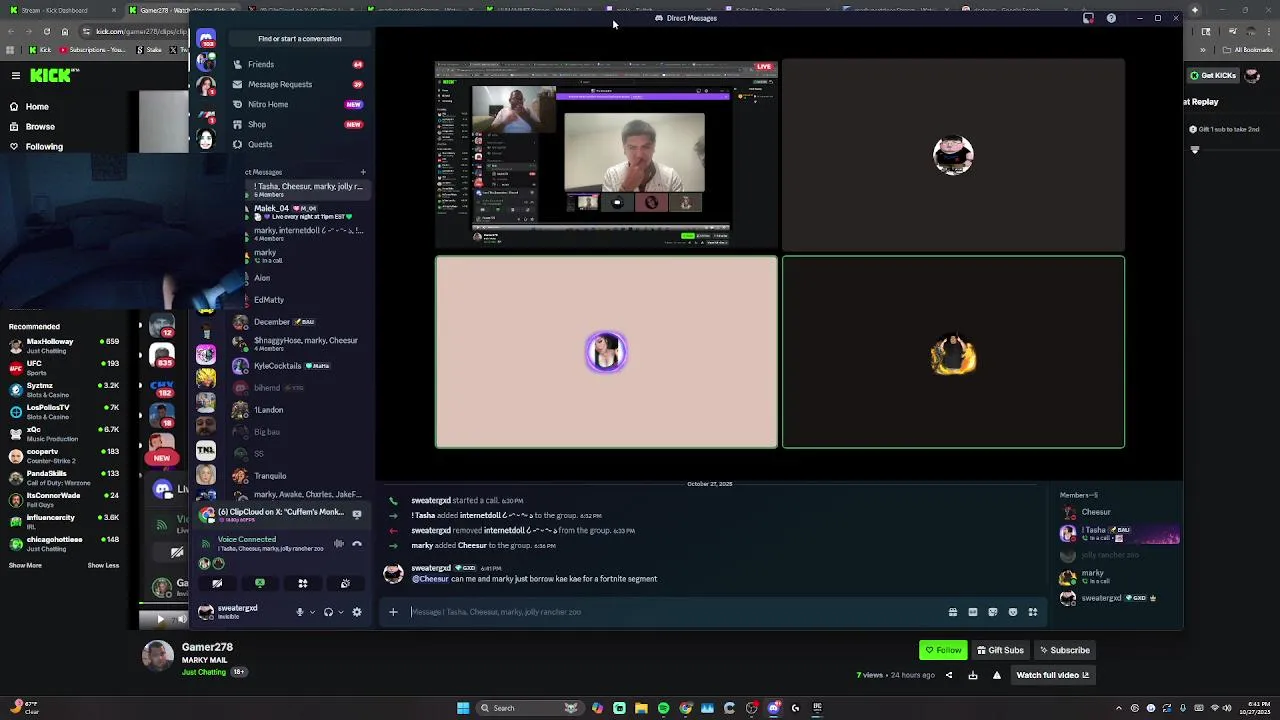Image resolution: width=1280 pixels, height=720 pixels.
Task: Stop watching ClipCloud stream icon
Action: point(357,514)
